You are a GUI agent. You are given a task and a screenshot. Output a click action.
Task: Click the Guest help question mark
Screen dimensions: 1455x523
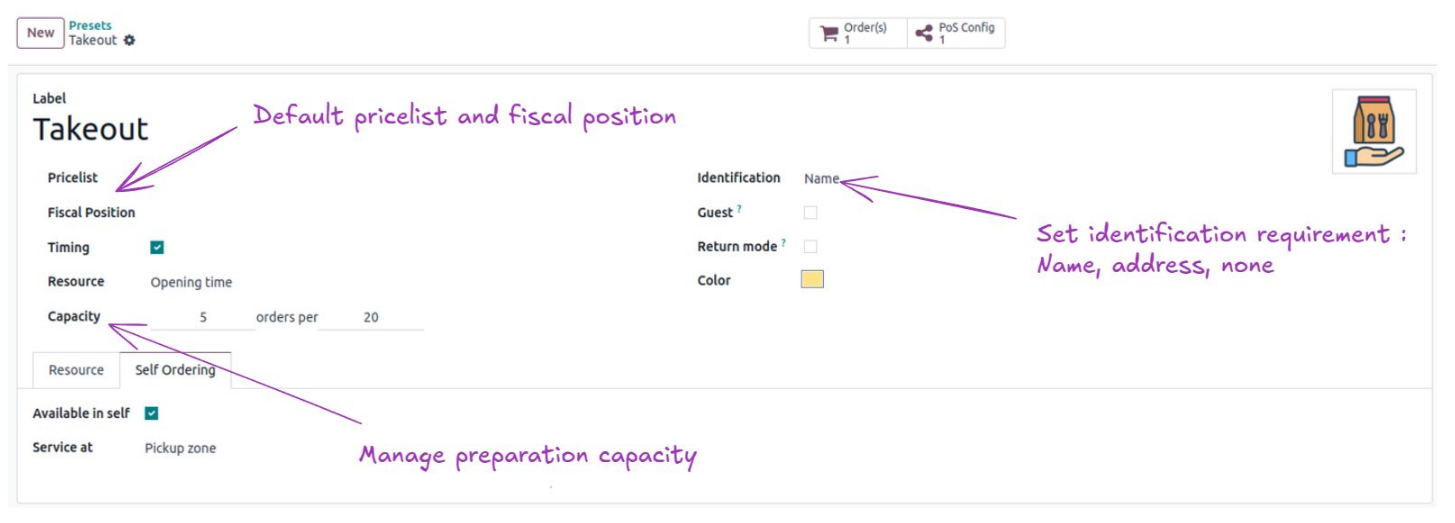(739, 209)
